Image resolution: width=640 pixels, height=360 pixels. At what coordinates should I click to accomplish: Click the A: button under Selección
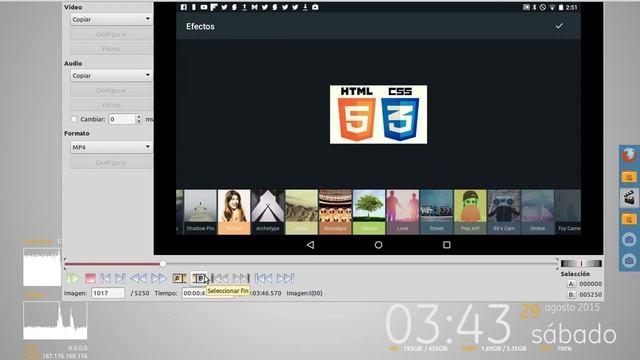[x=571, y=284]
